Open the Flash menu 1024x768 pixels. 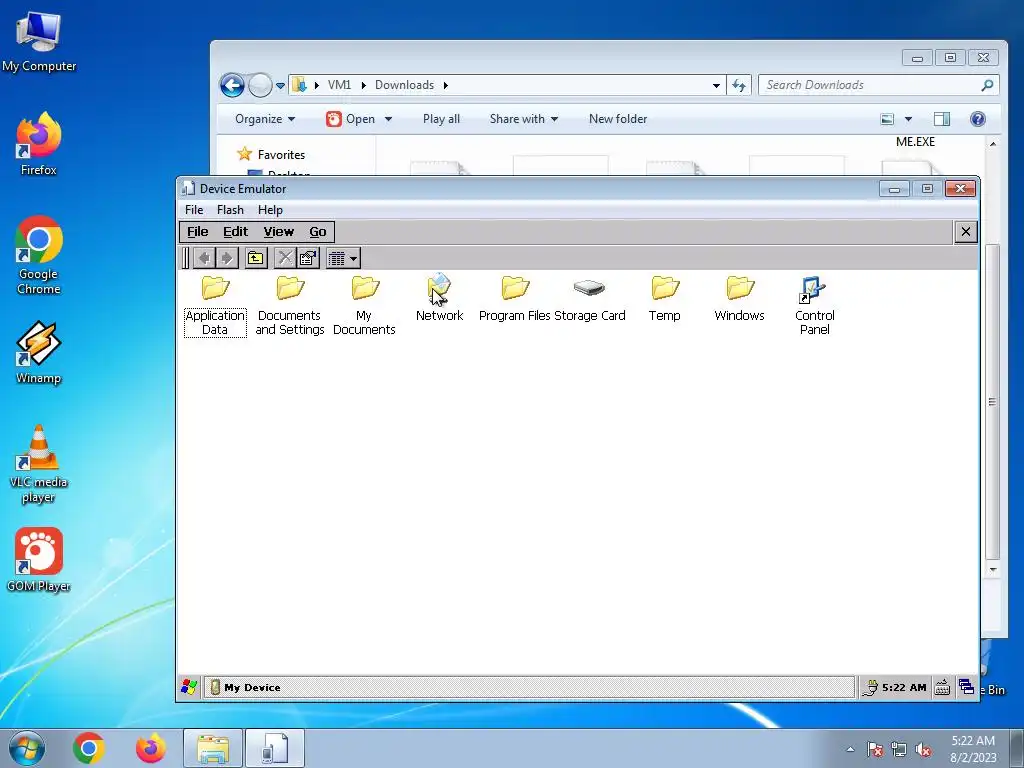(230, 210)
